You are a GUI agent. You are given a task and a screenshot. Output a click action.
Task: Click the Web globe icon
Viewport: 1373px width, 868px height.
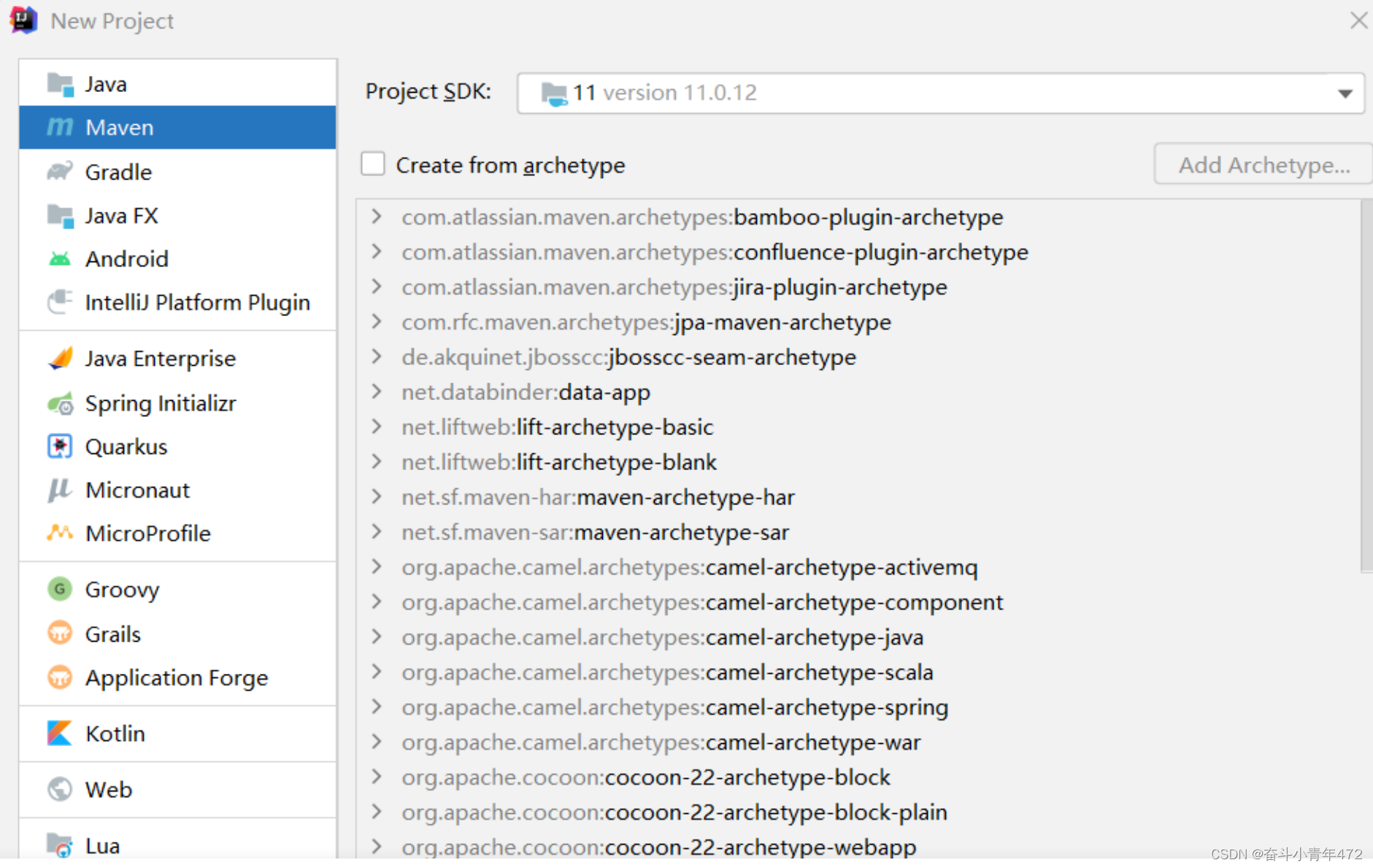point(60,789)
